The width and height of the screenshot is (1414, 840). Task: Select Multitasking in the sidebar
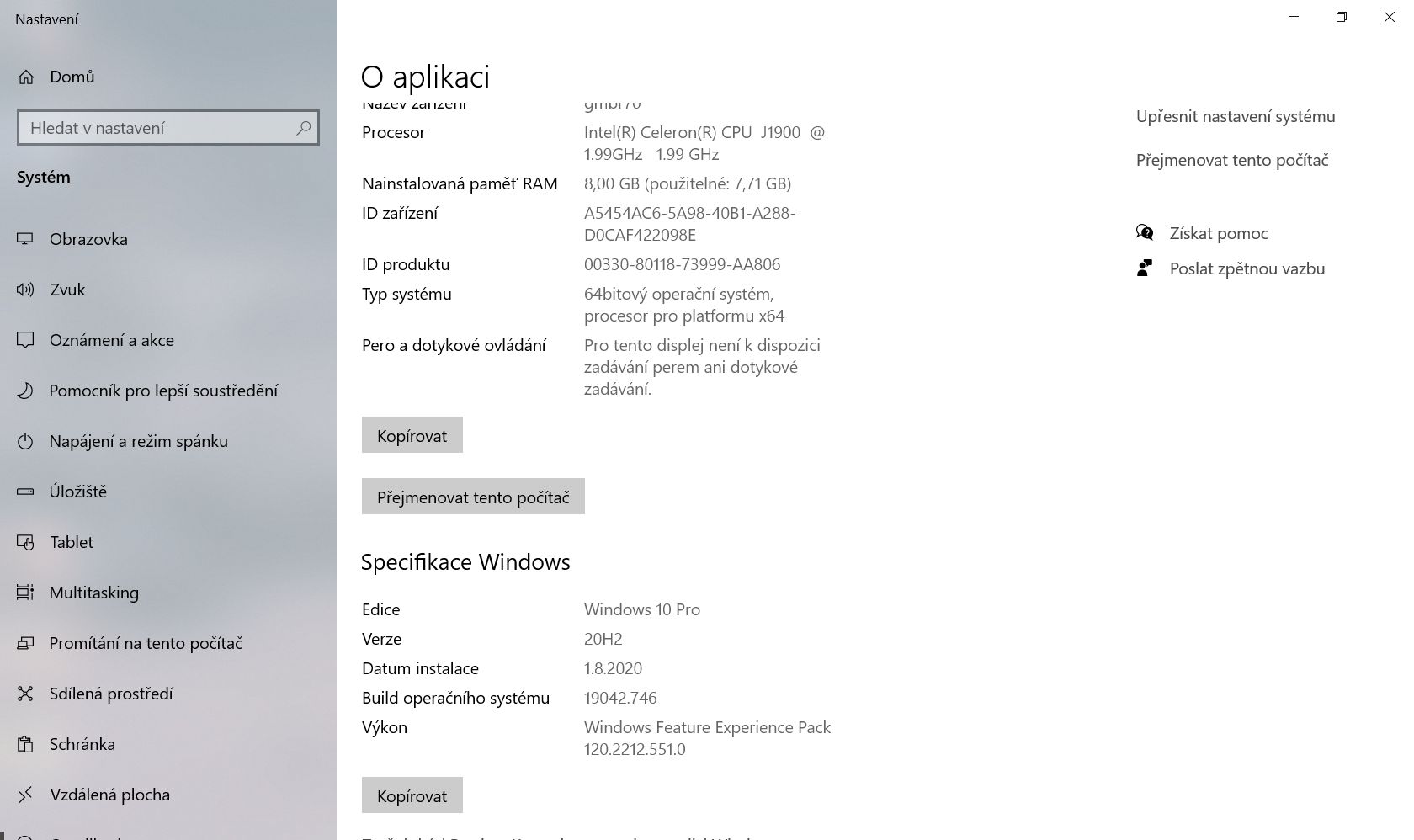coord(168,593)
